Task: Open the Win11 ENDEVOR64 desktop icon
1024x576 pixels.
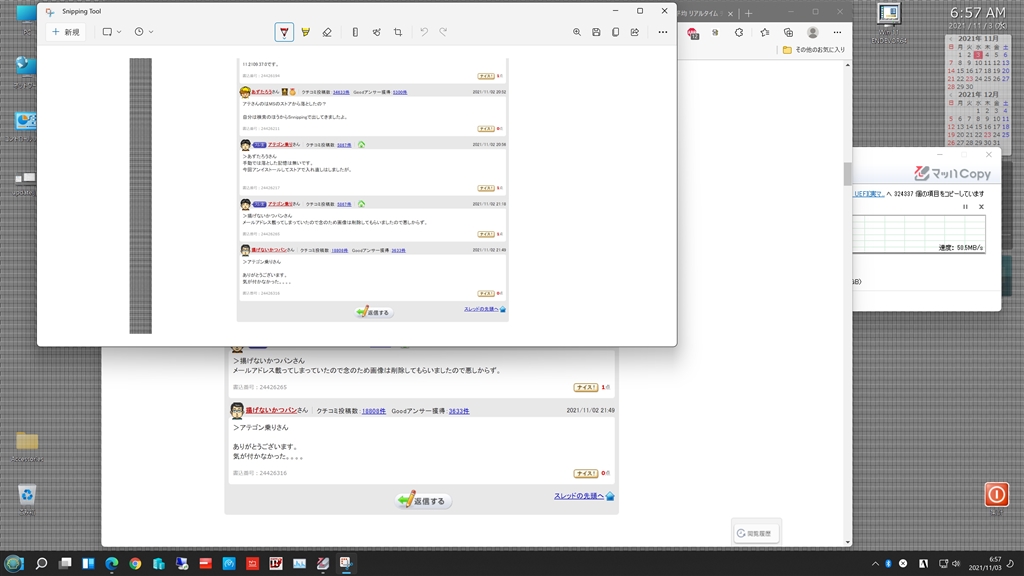Action: point(889,23)
